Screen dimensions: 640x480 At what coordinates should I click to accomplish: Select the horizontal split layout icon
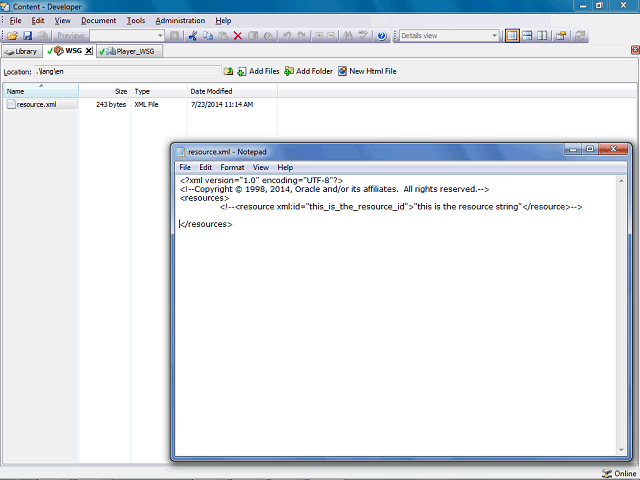pos(527,36)
